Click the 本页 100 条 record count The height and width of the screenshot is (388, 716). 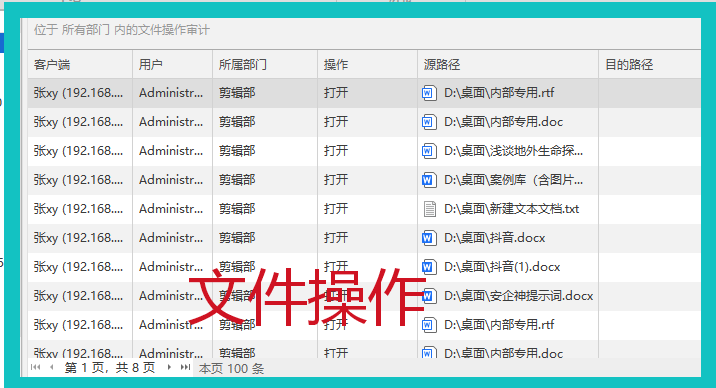231,369
